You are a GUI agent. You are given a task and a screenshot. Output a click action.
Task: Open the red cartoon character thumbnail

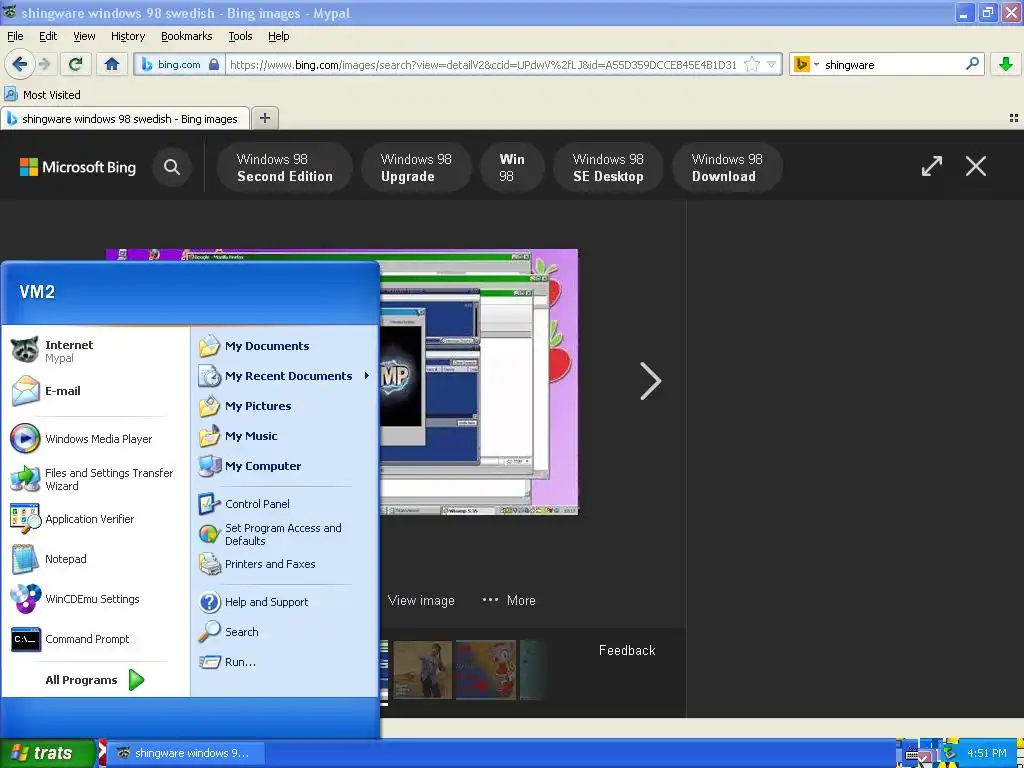point(486,669)
